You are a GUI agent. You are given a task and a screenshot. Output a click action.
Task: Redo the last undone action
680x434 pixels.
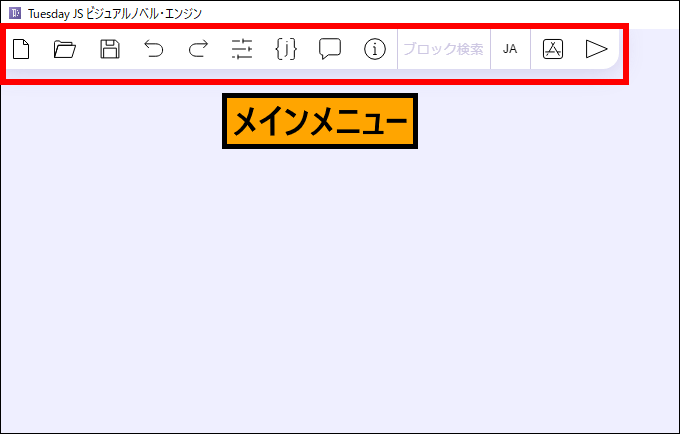point(198,49)
